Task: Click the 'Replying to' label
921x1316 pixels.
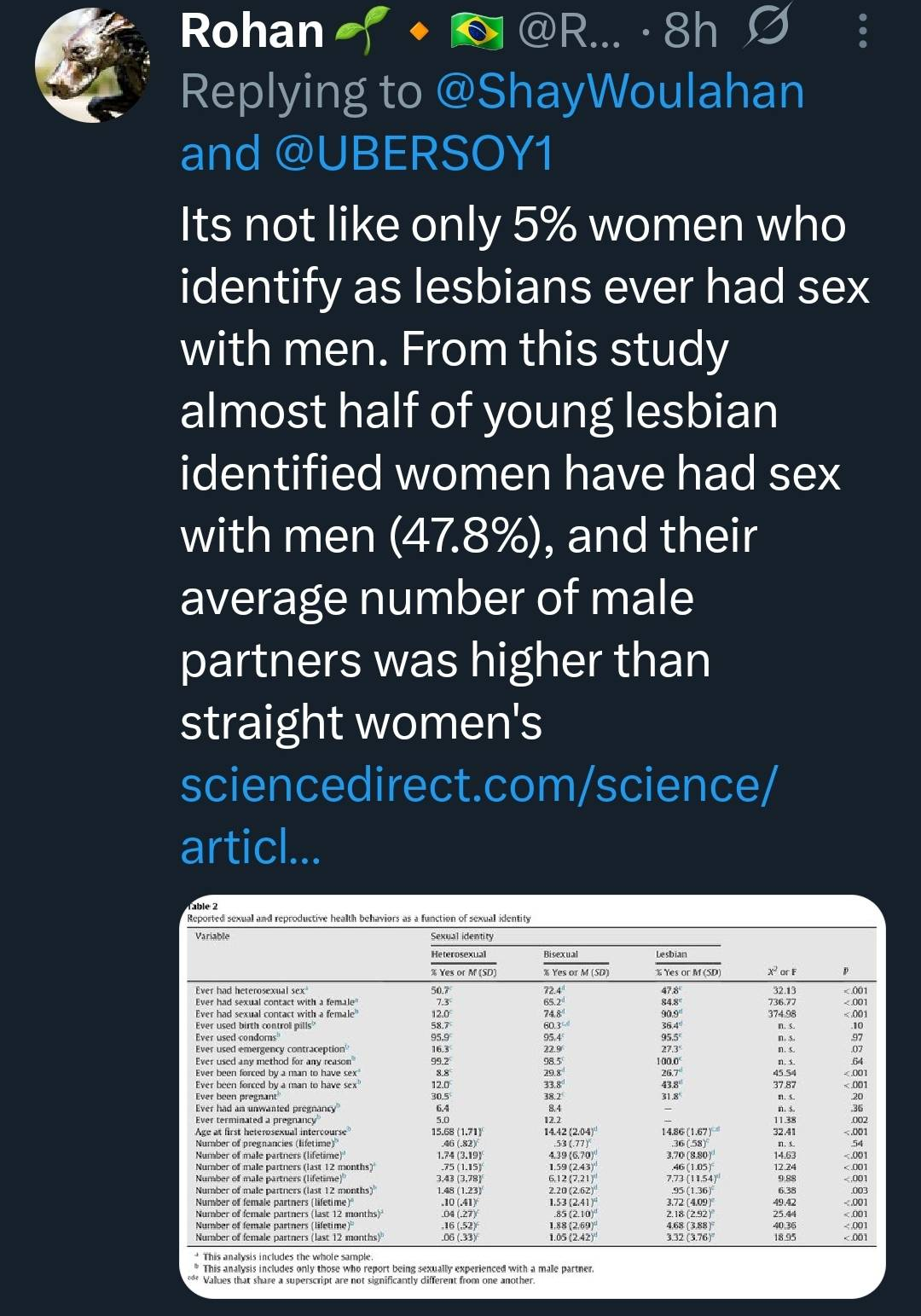Action: tap(301, 92)
